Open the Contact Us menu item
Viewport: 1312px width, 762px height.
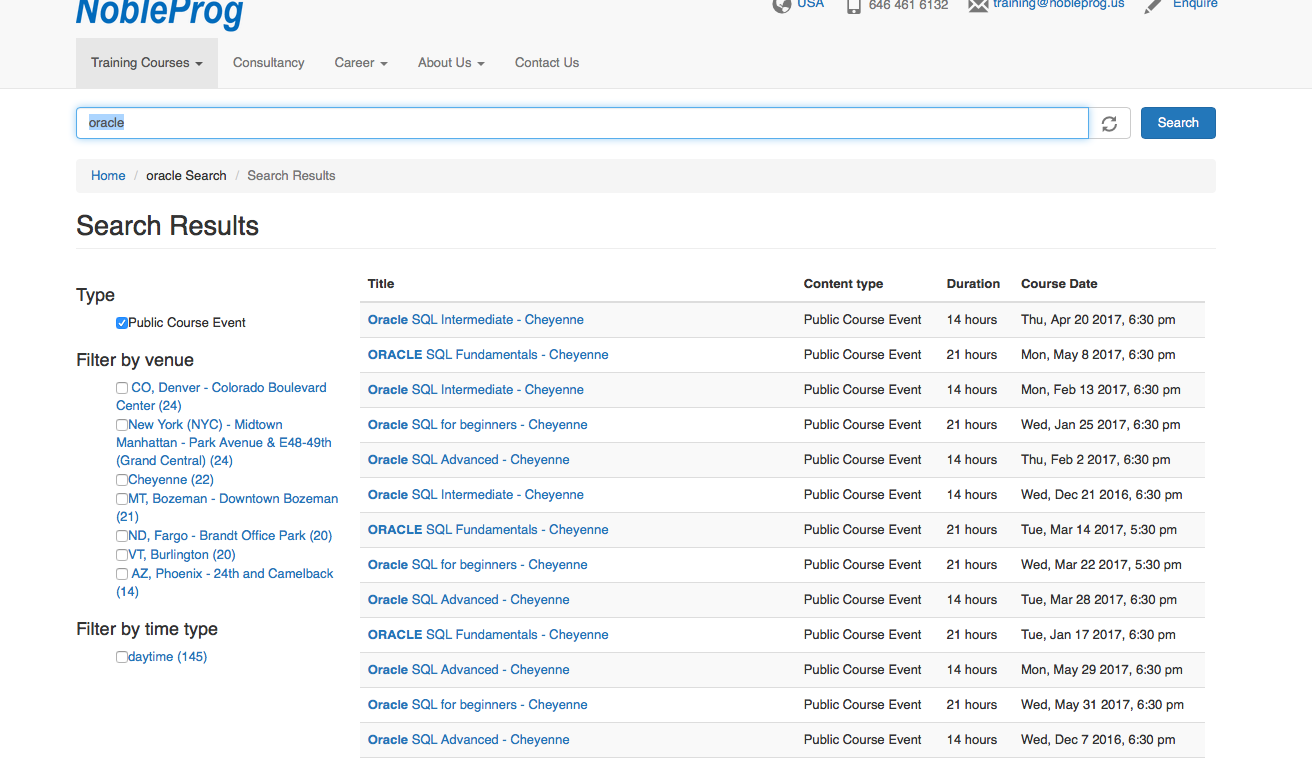click(x=547, y=63)
